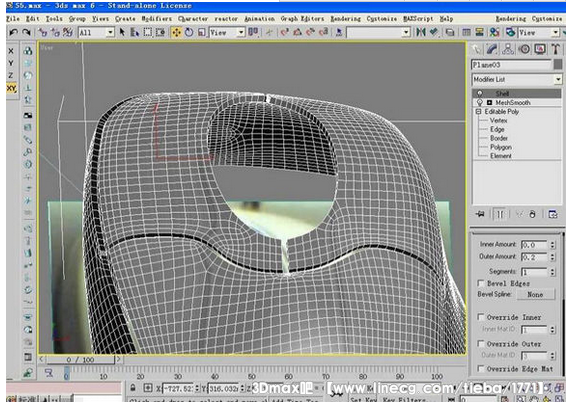Open the reactor menu
This screenshot has width=573, height=405.
click(226, 18)
